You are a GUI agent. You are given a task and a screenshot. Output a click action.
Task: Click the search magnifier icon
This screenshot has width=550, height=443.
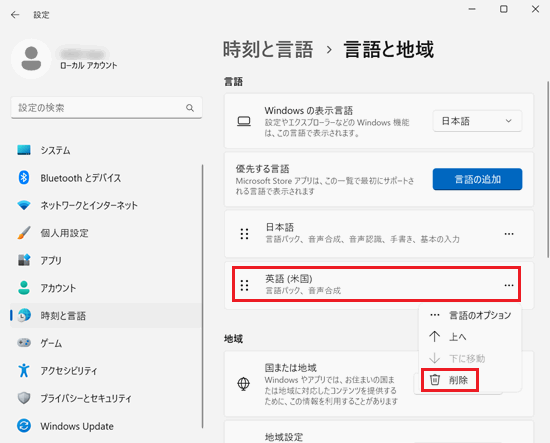click(x=190, y=108)
